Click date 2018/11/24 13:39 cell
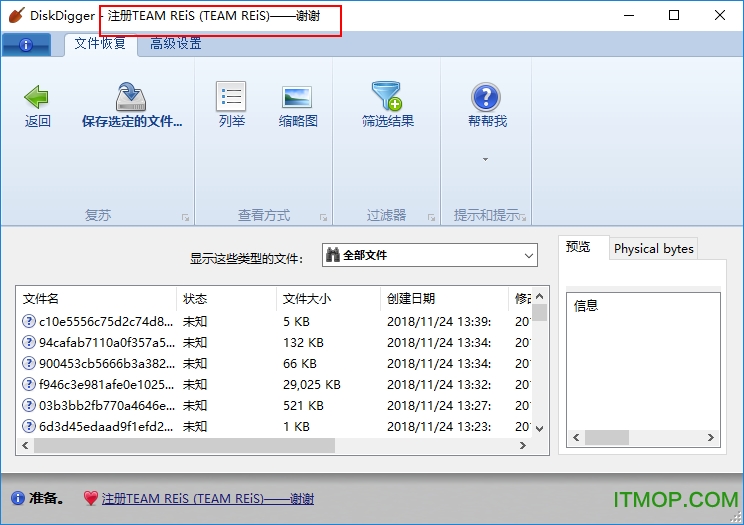The width and height of the screenshot is (744, 525). tap(439, 322)
